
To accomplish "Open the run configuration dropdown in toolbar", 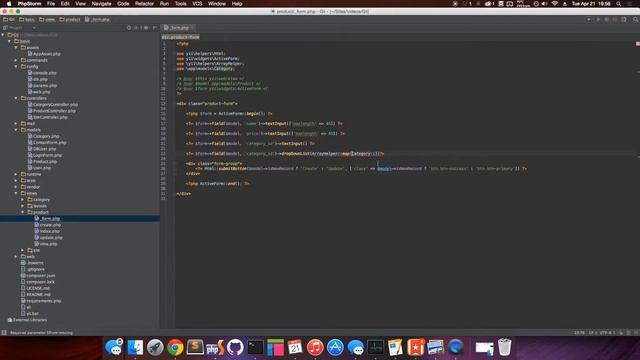I will point(589,19).
